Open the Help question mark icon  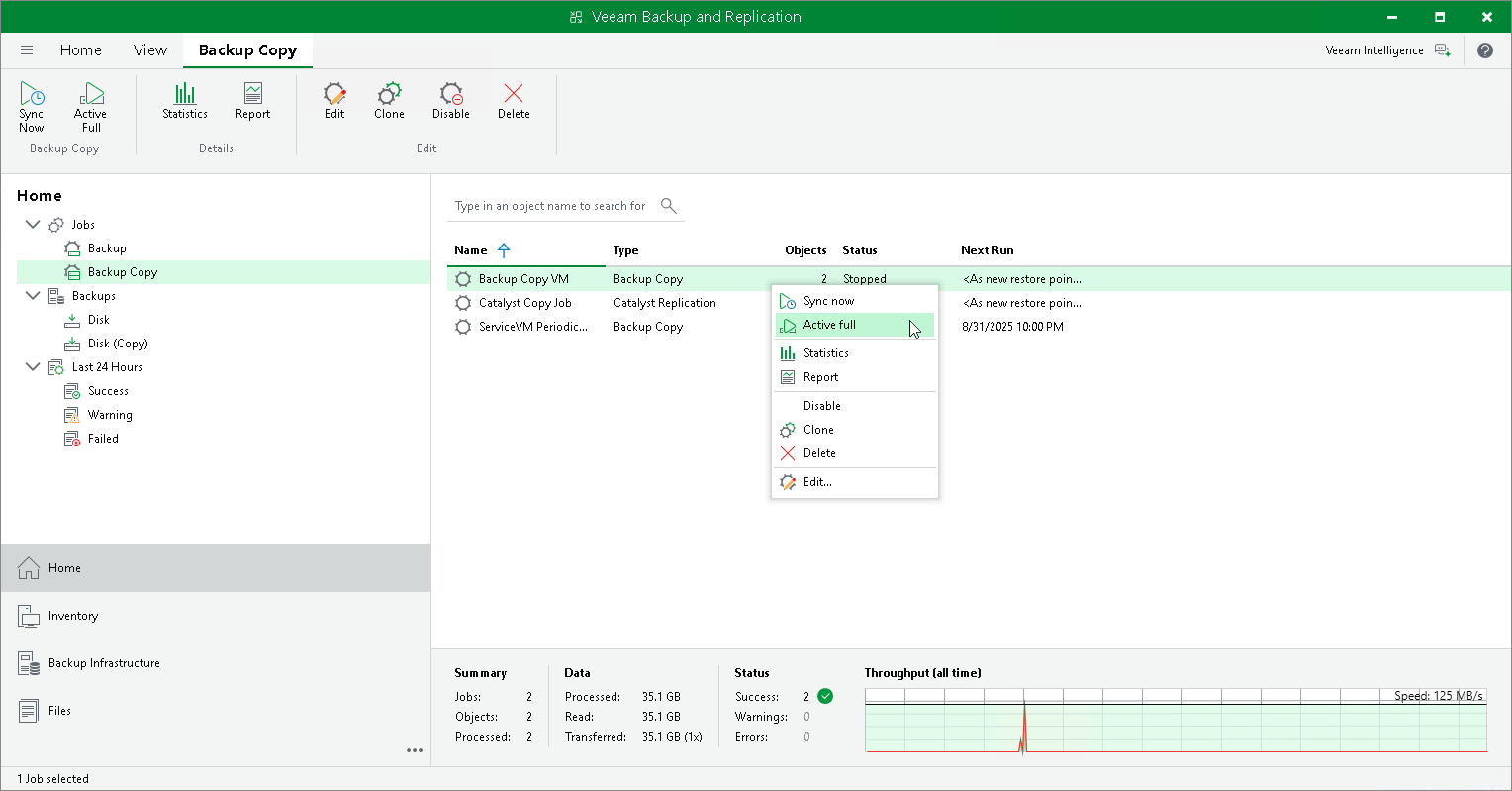tap(1485, 50)
